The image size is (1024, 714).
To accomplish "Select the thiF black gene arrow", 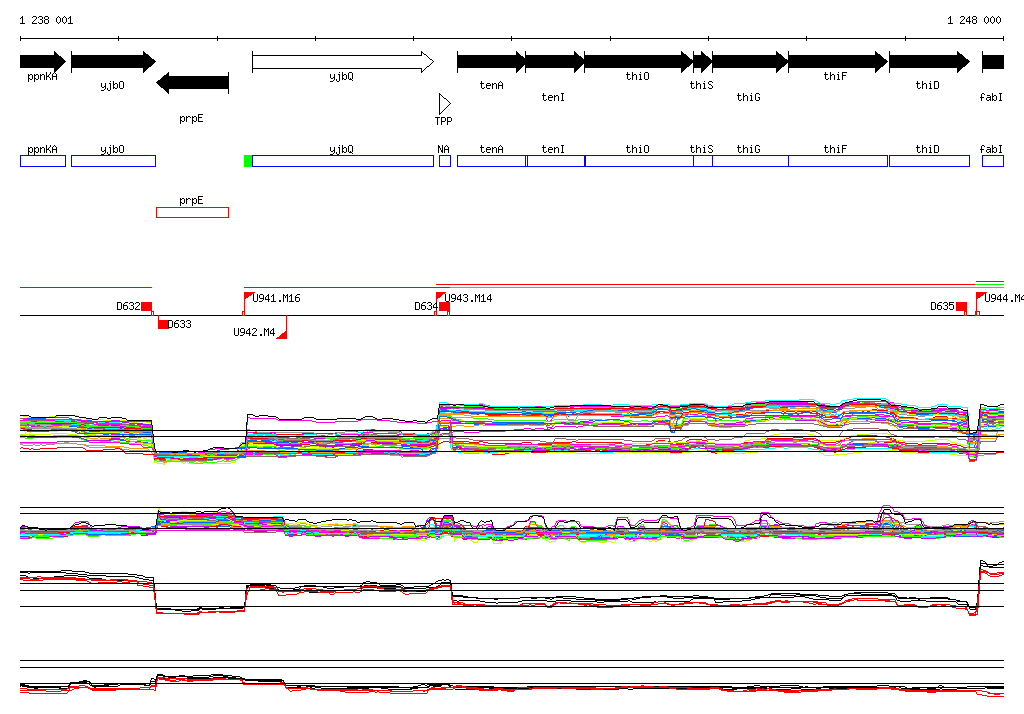I will [838, 62].
